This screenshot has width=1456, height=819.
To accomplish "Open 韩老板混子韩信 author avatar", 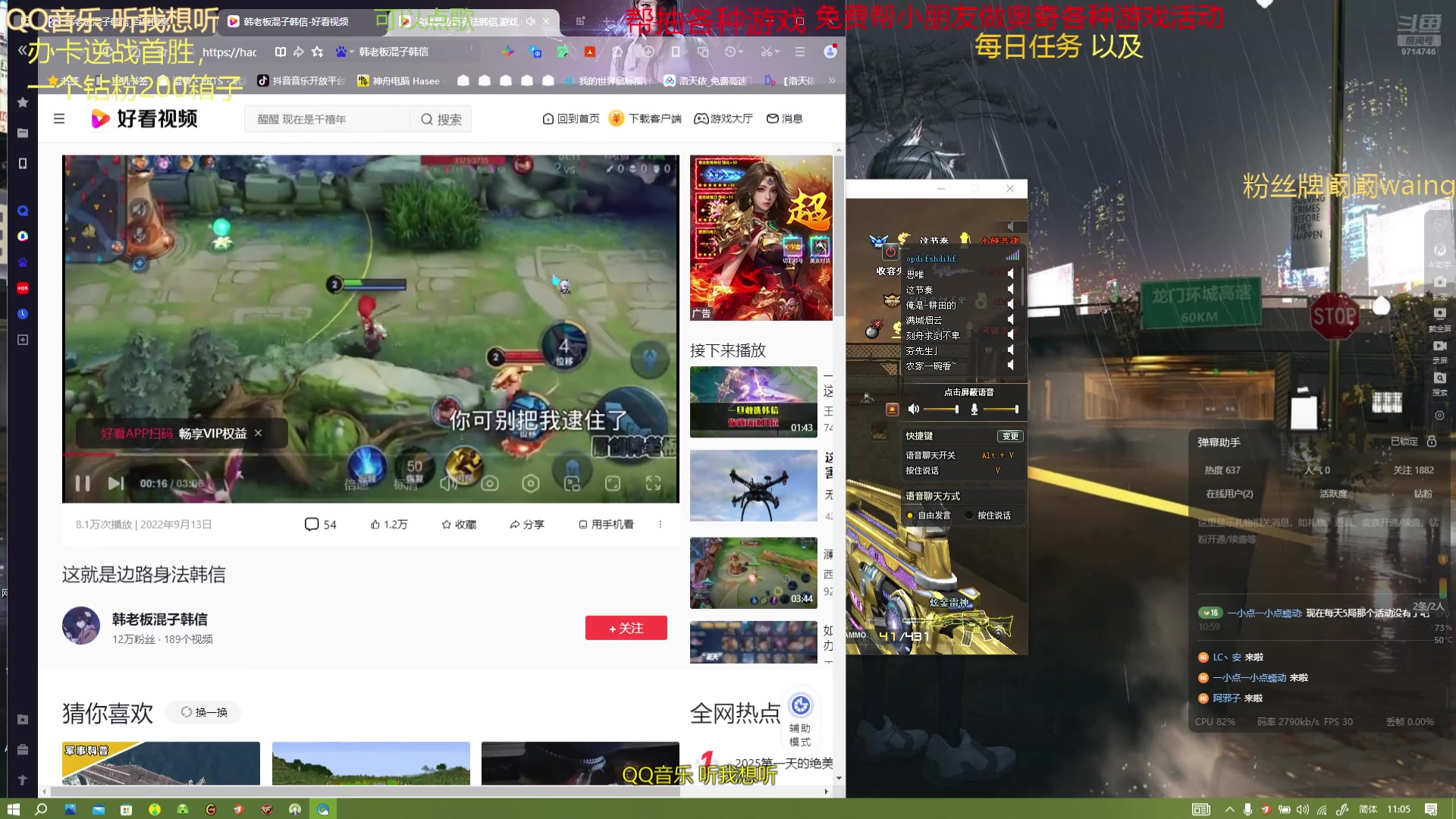I will [x=81, y=626].
